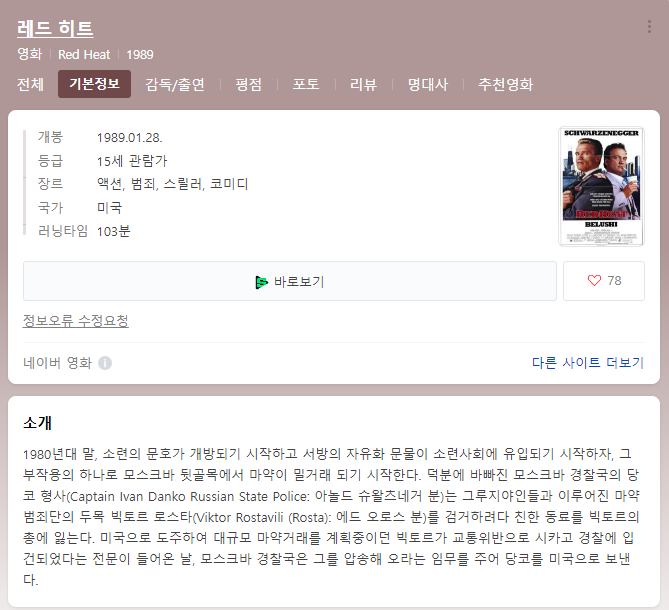Click the 1989 year label in header
669x610 pixels.
pyautogui.click(x=140, y=54)
